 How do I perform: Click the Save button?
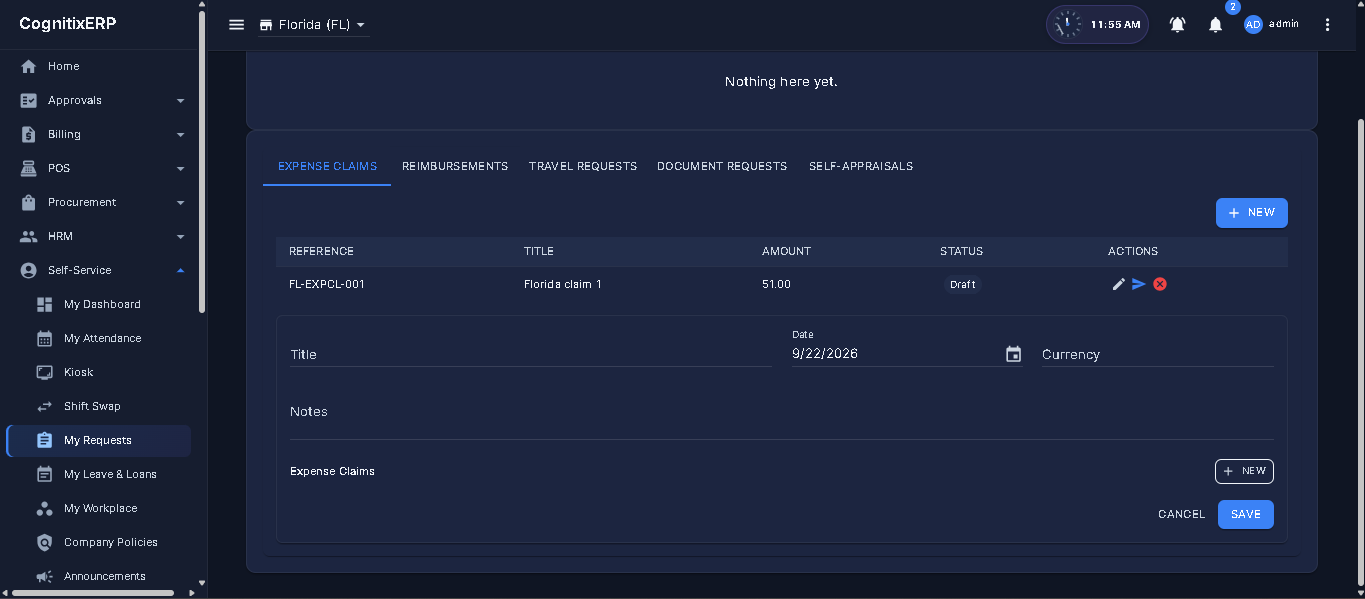(x=1245, y=514)
